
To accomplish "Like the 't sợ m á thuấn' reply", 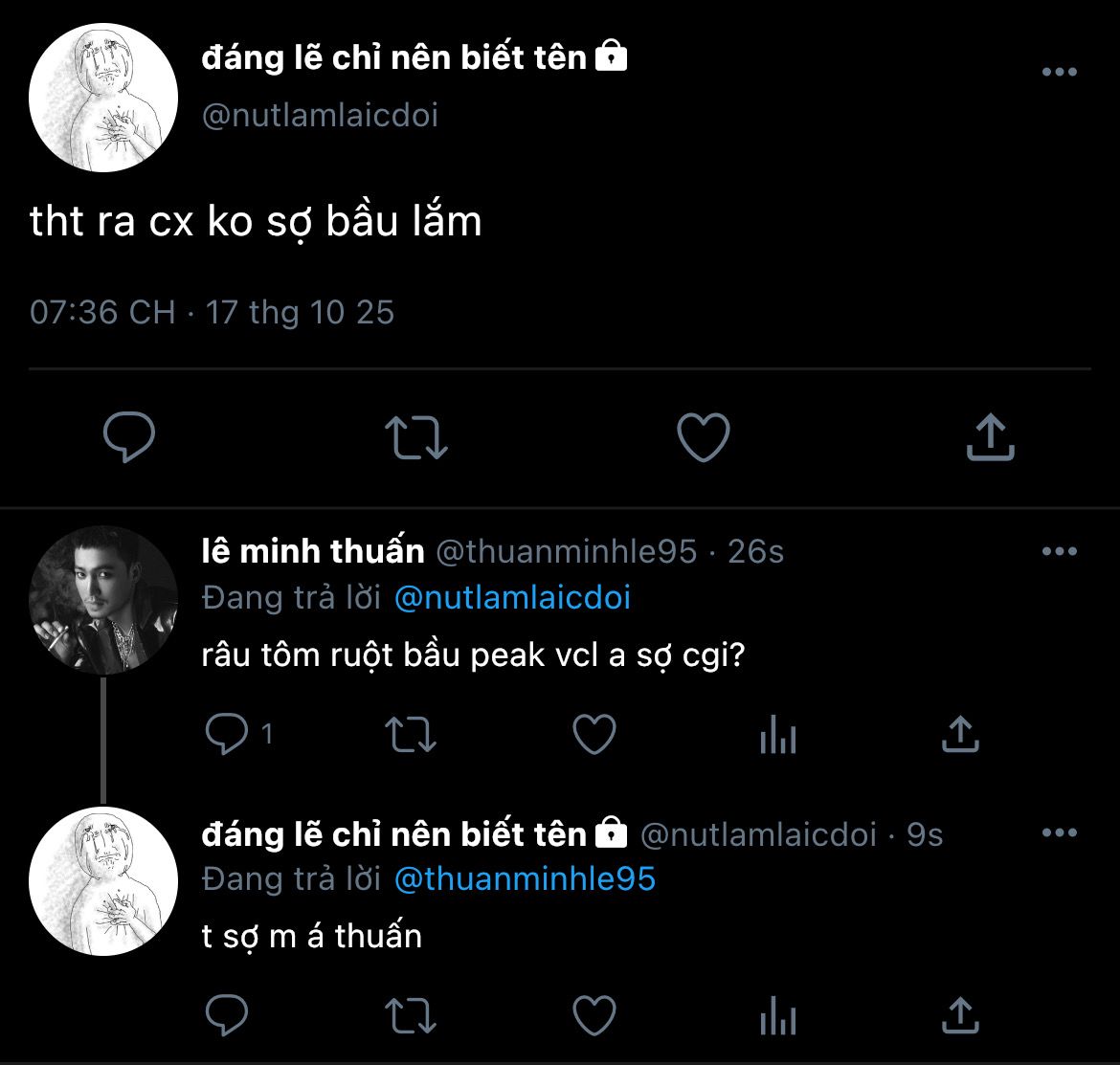I will pyautogui.click(x=594, y=1015).
